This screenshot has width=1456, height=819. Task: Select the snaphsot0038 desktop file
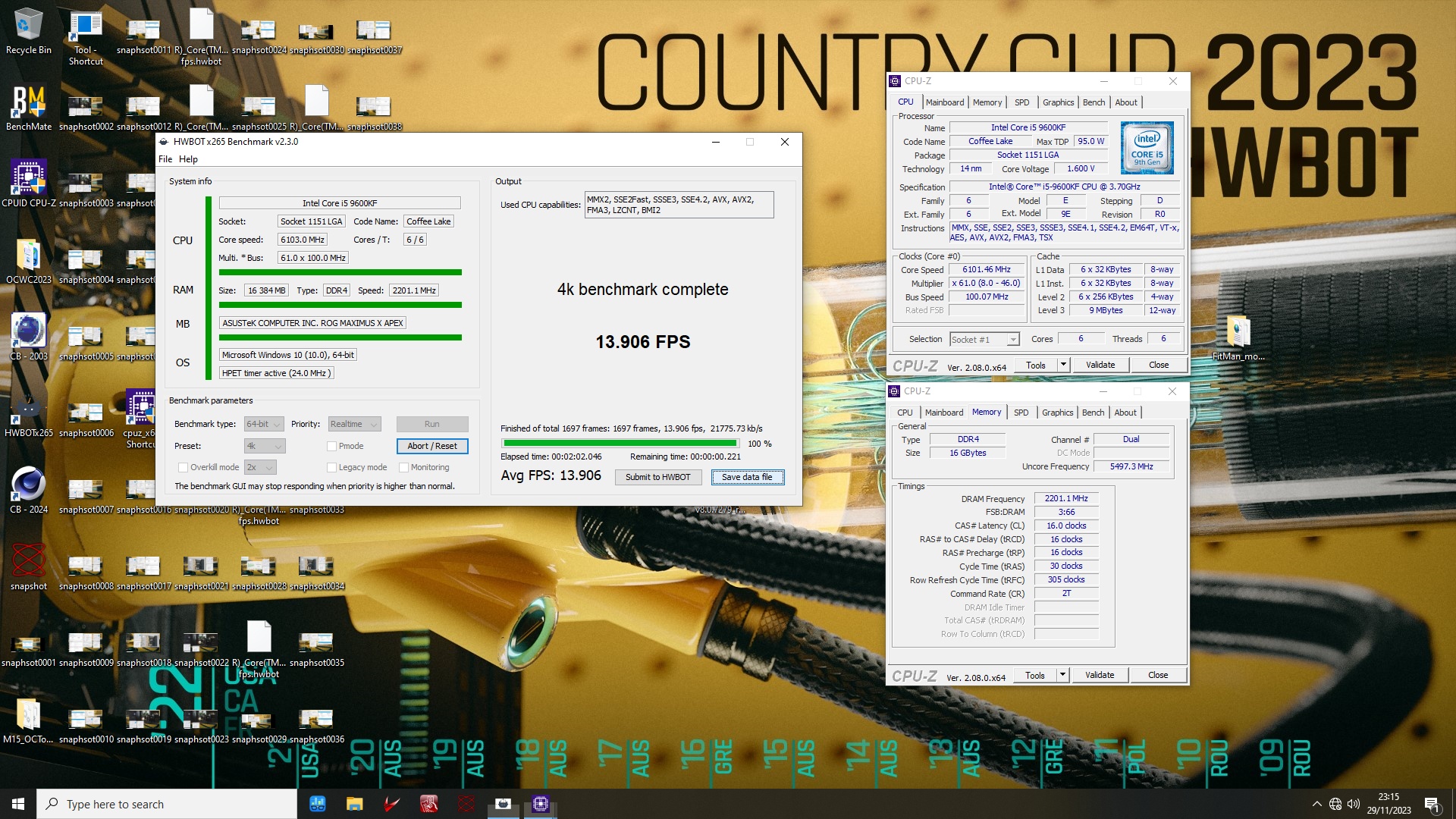pos(374,113)
